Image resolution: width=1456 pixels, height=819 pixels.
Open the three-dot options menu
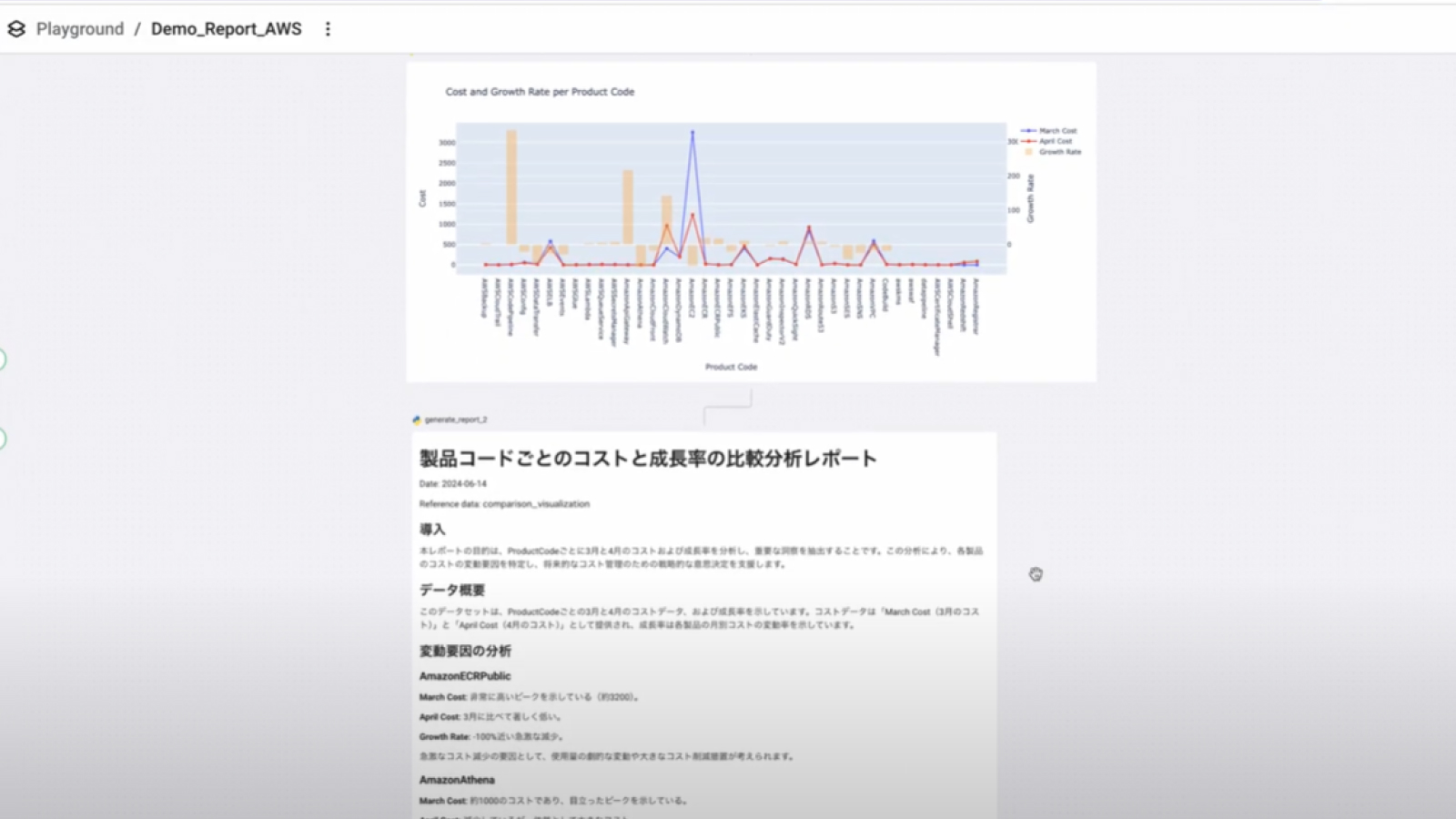[328, 29]
